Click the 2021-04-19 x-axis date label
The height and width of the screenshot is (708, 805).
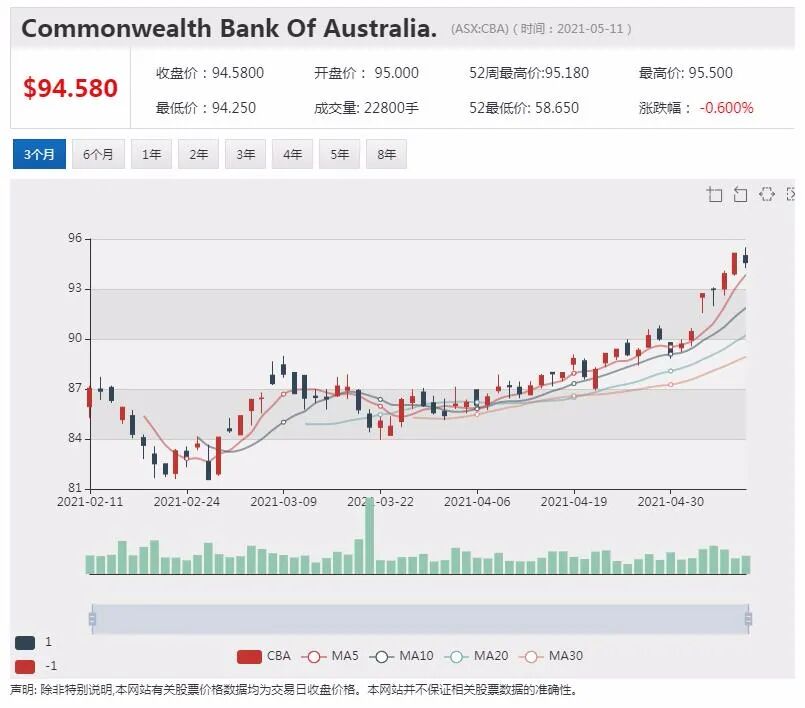point(574,502)
